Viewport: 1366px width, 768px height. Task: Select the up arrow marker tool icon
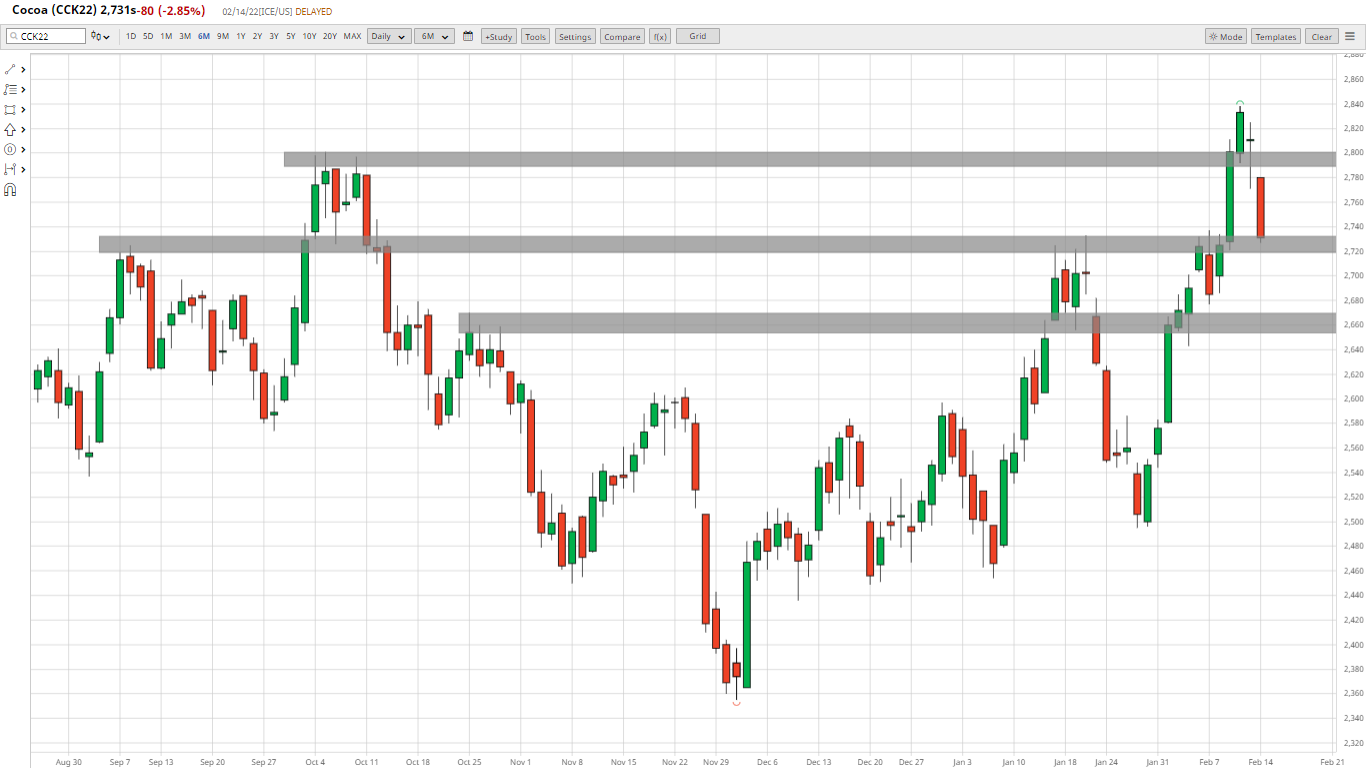pyautogui.click(x=10, y=130)
